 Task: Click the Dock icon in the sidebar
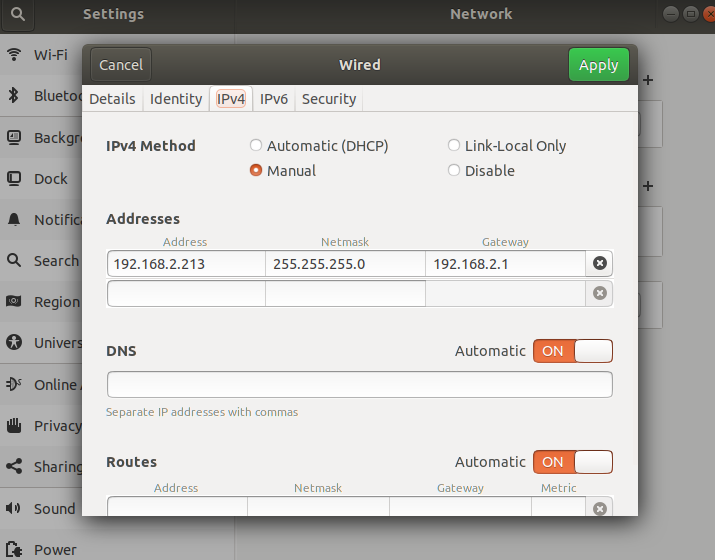click(x=14, y=178)
